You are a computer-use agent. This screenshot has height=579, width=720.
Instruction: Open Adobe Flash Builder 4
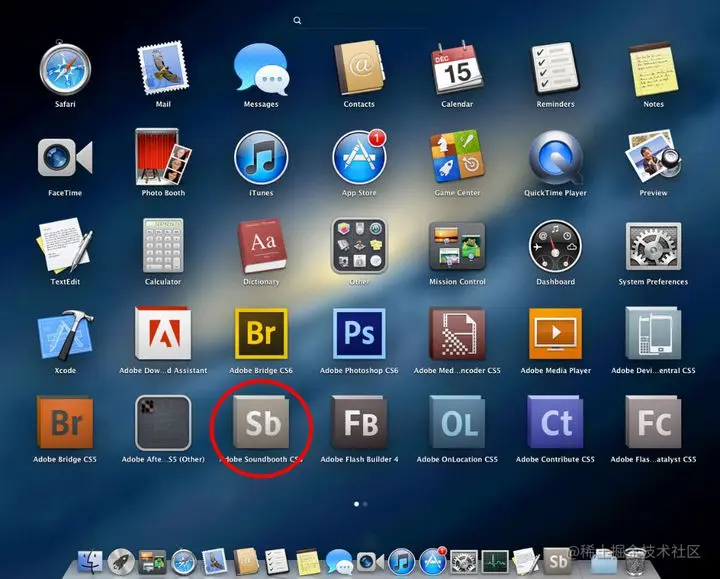pos(359,422)
